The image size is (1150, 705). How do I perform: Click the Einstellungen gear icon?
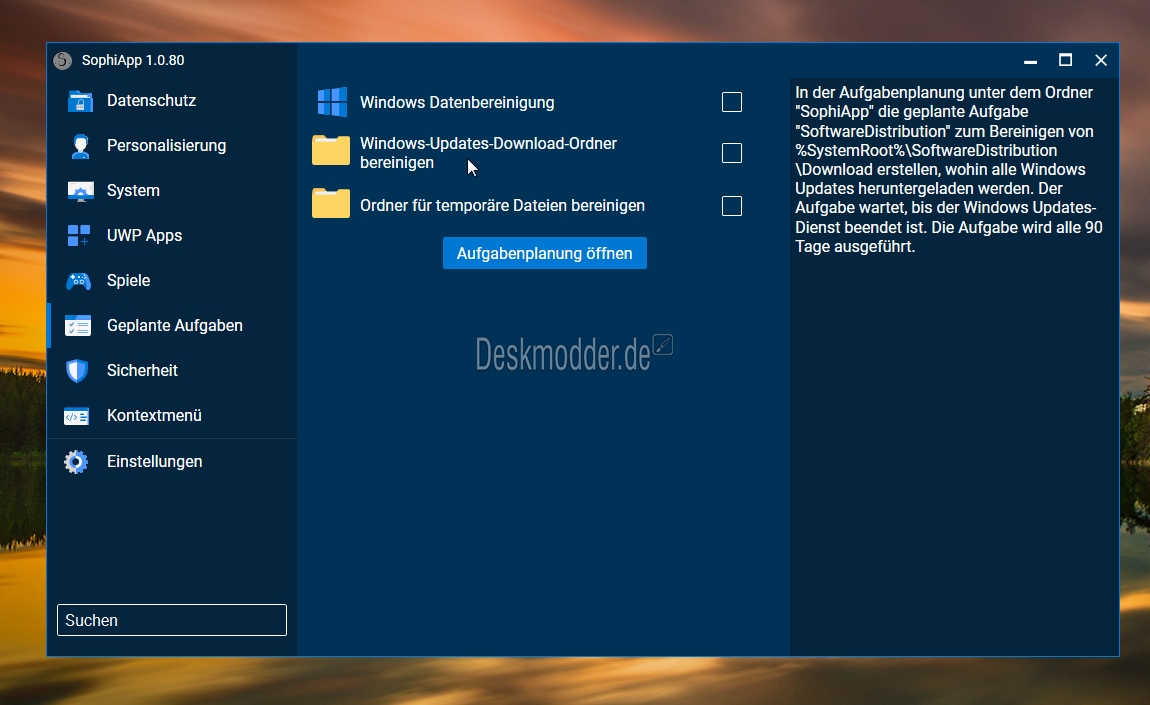76,461
